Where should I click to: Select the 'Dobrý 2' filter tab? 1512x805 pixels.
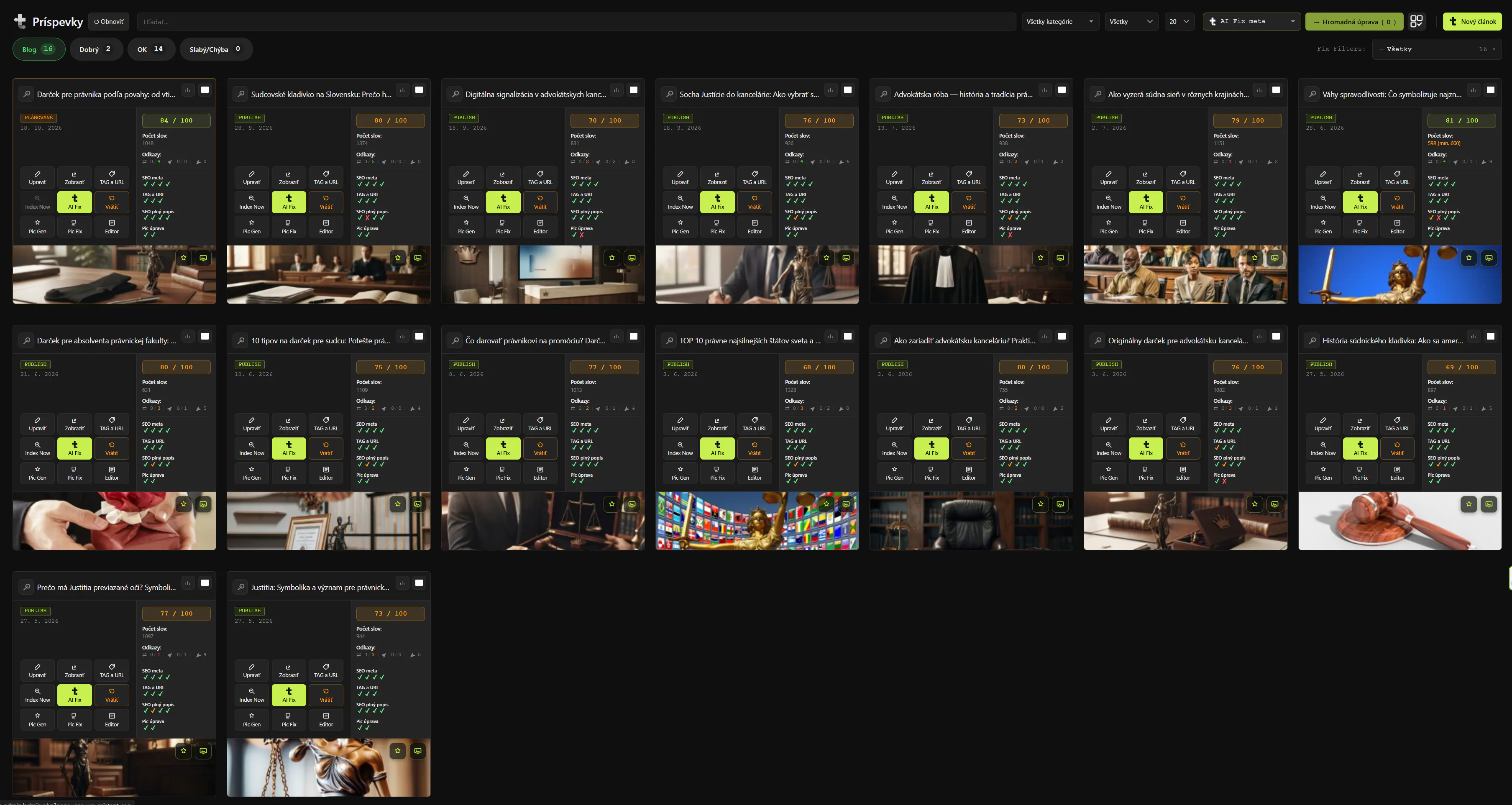96,49
